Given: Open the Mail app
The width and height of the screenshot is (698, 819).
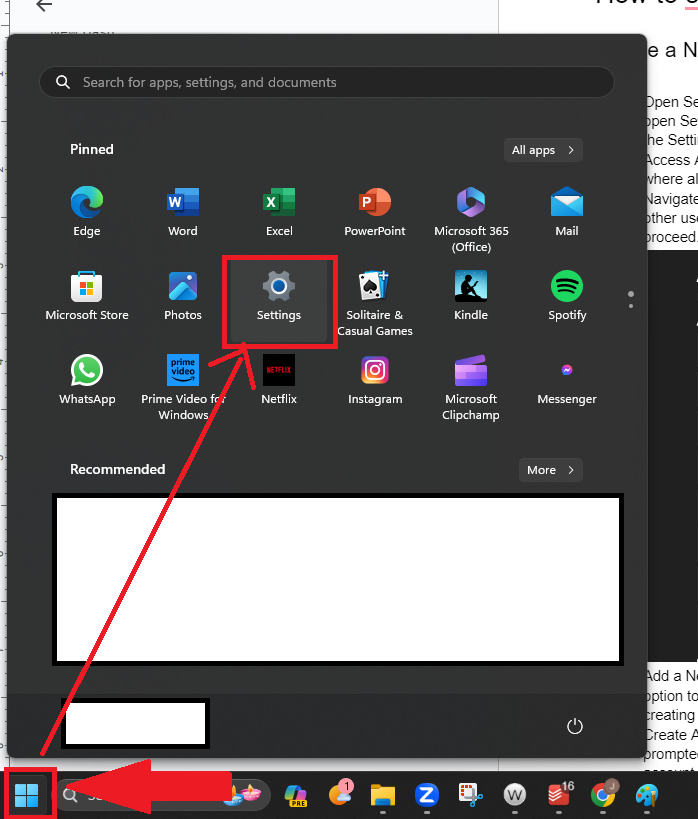Looking at the screenshot, I should (567, 212).
